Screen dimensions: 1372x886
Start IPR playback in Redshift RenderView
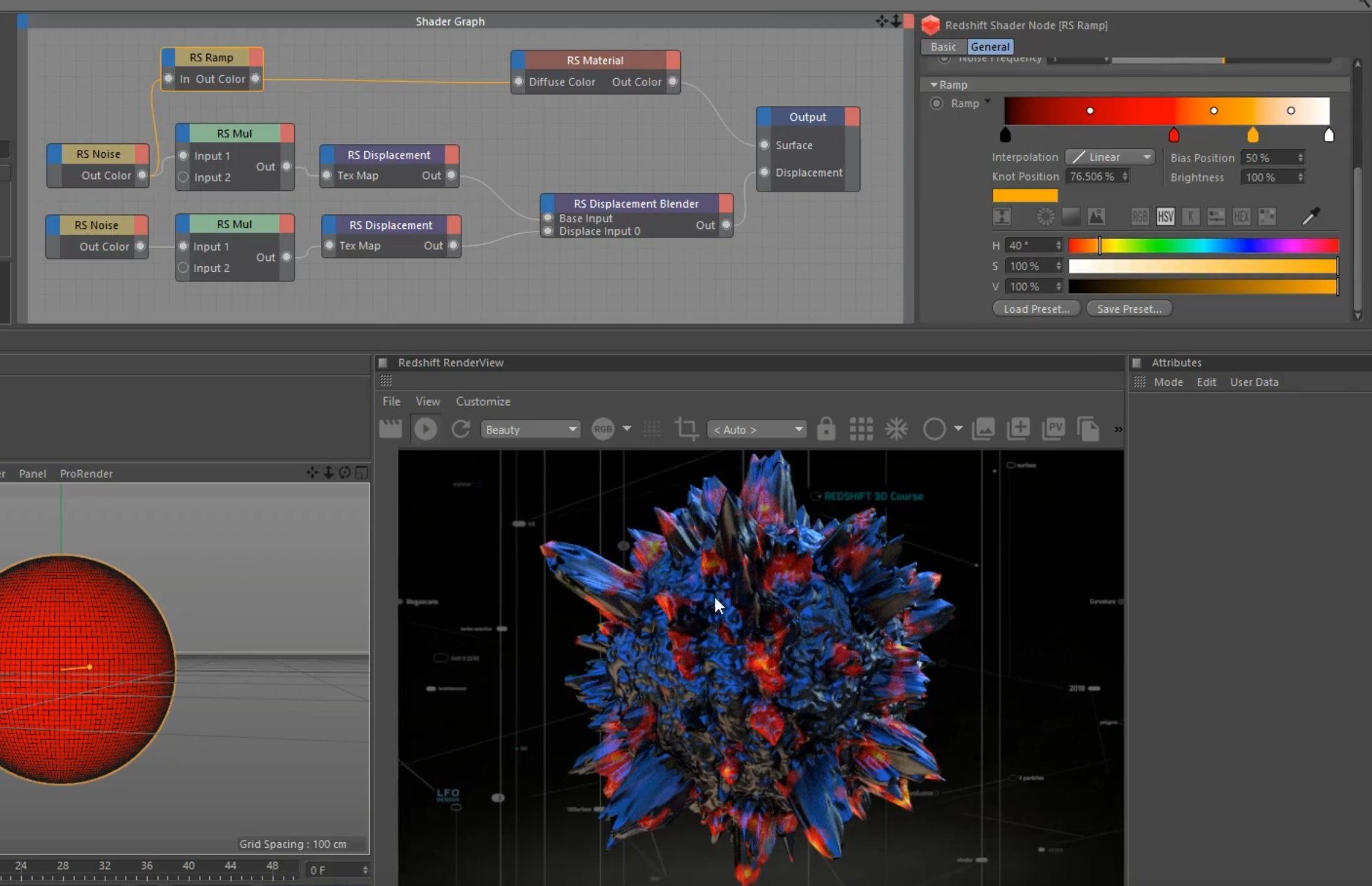tap(425, 429)
